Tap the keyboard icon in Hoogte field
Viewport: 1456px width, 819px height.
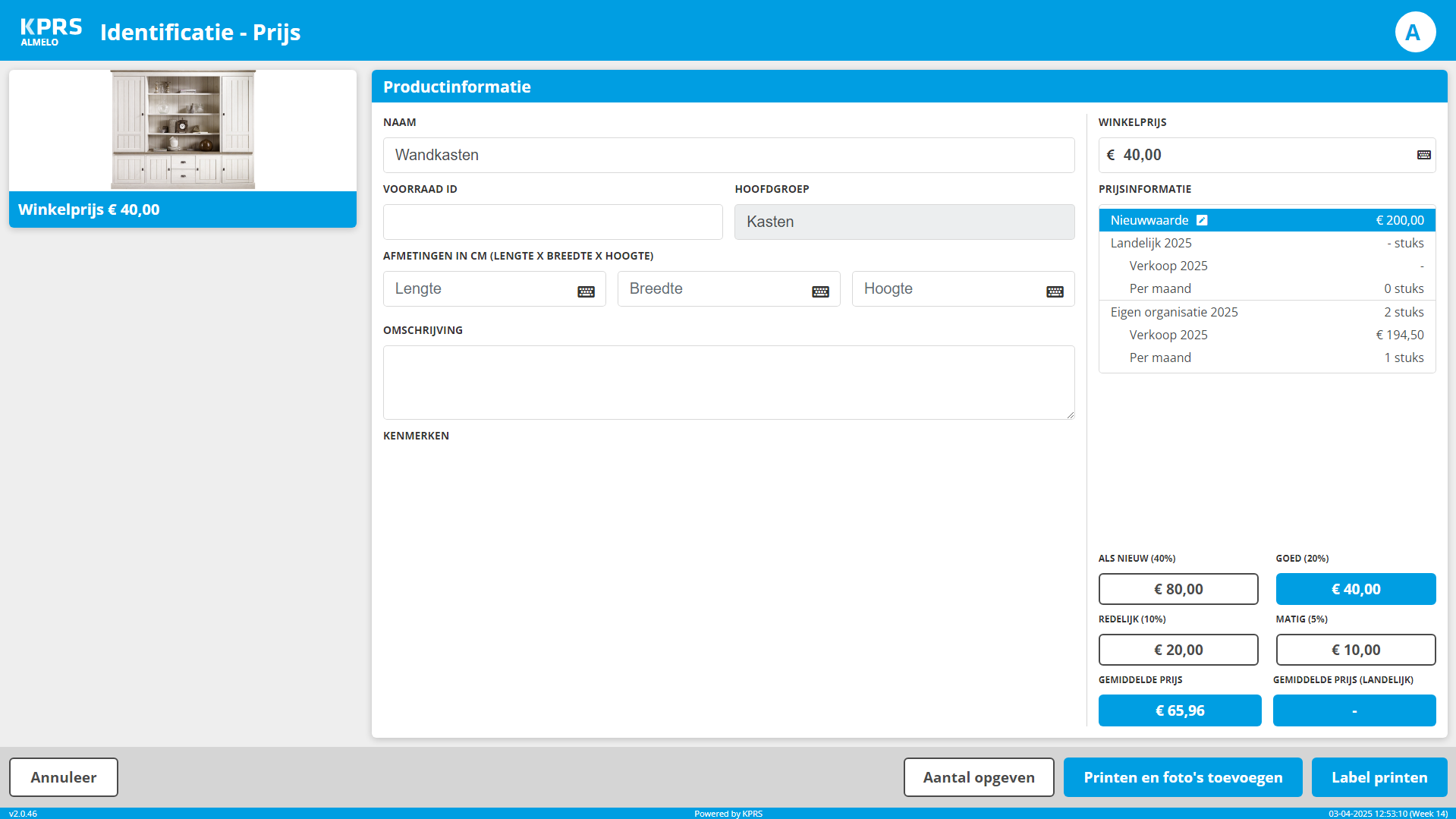click(1055, 291)
